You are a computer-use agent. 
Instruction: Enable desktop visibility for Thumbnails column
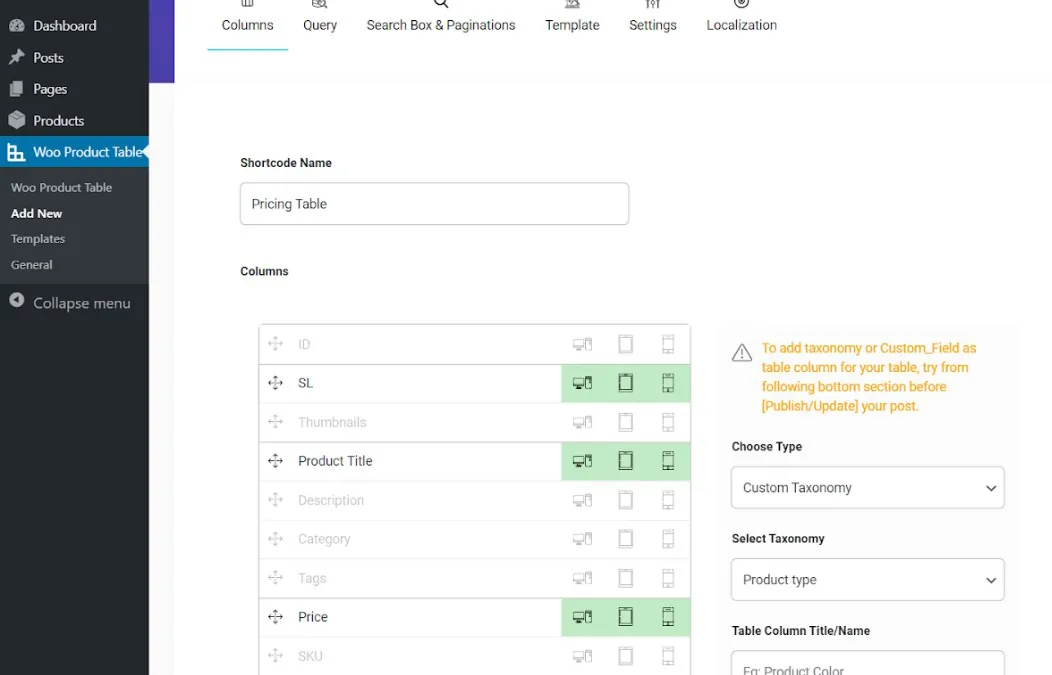(x=583, y=421)
